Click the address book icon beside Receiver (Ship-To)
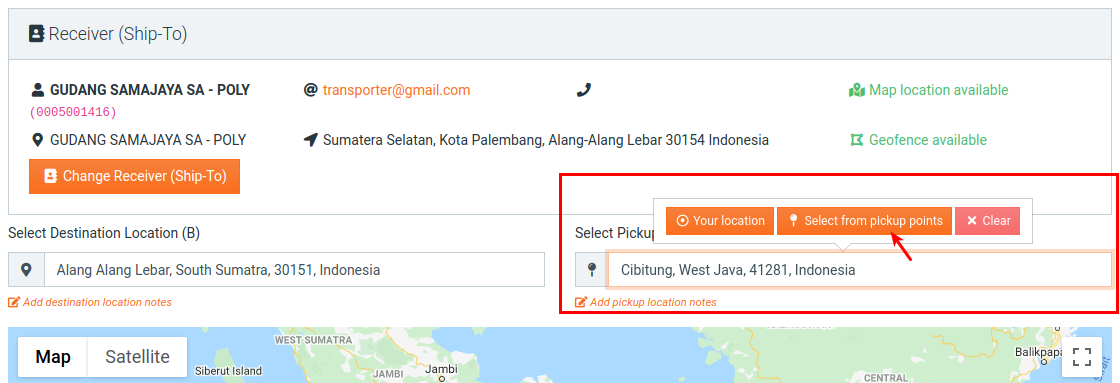The width and height of the screenshot is (1120, 383). coord(36,34)
